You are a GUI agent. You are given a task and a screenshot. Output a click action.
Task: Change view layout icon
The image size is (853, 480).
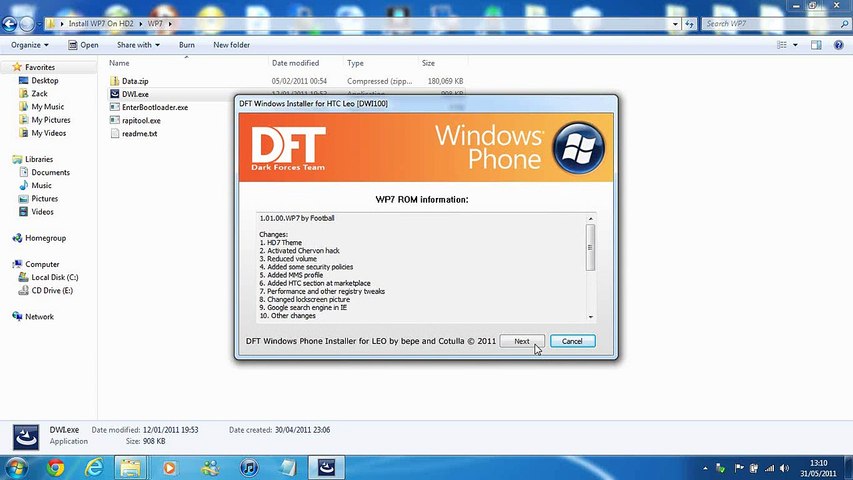pos(782,45)
